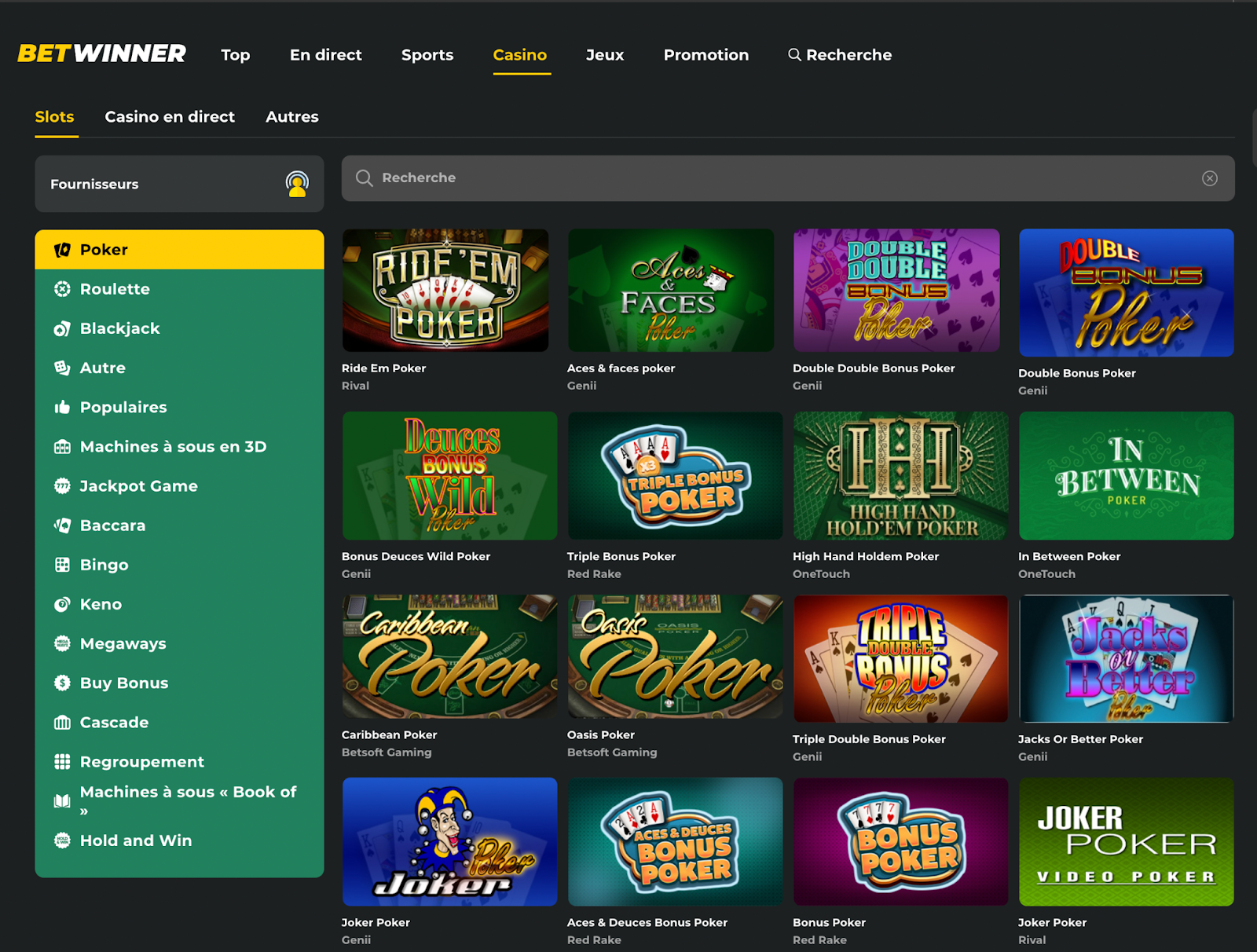Open Double Double Bonus Poker thumbnail
This screenshot has width=1257, height=952.
pyautogui.click(x=896, y=290)
